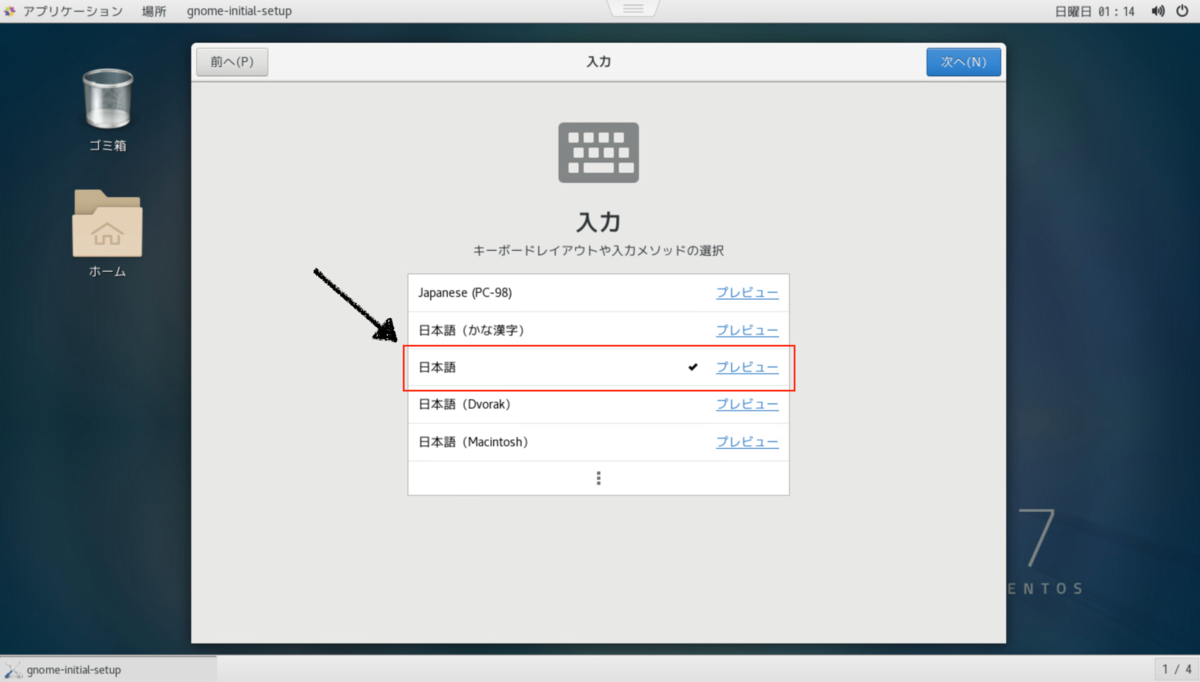Preview the 日本語（かな漢字） layout
The height and width of the screenshot is (682, 1200).
[747, 330]
